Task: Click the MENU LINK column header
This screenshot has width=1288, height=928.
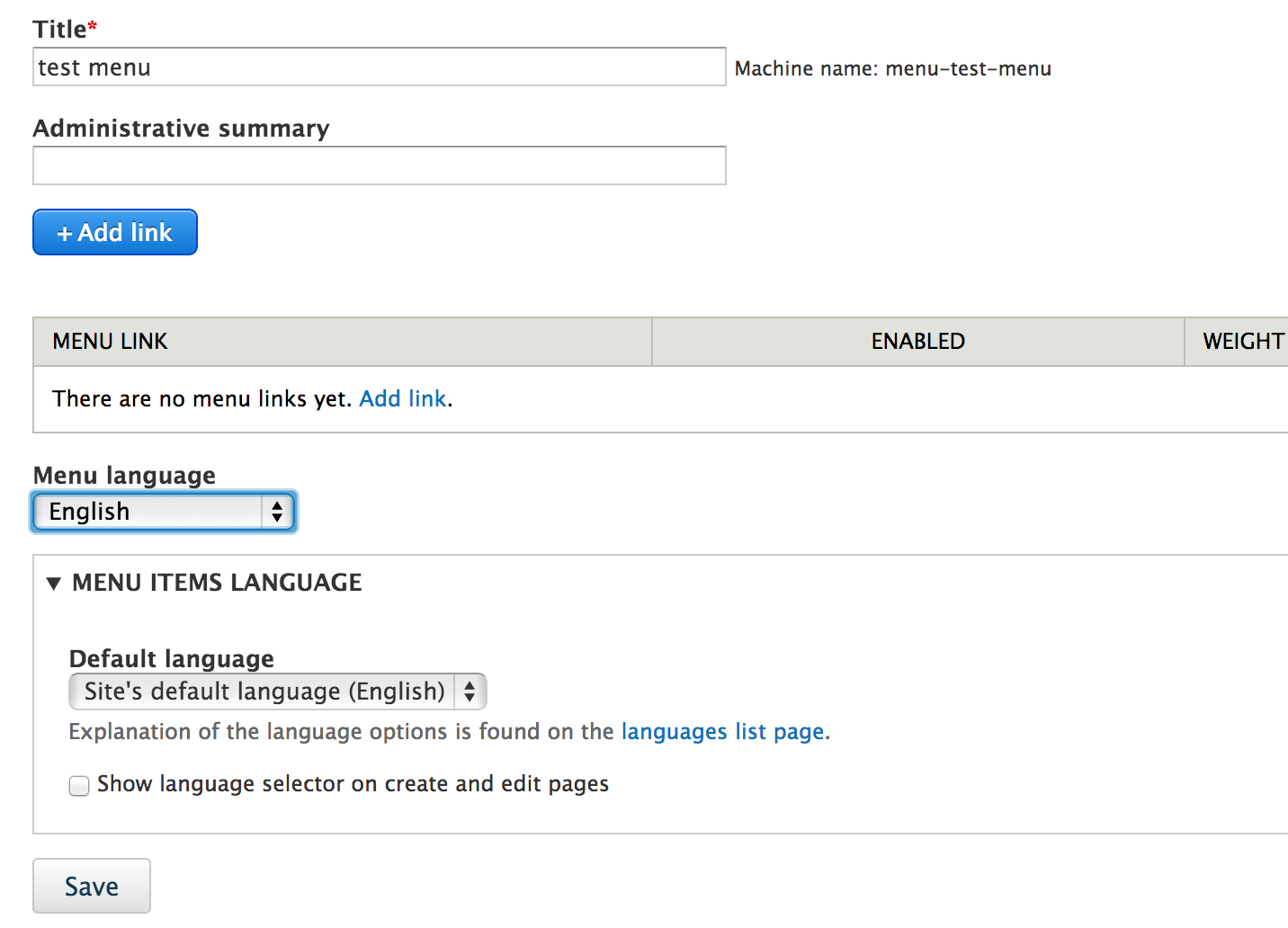Action: (110, 341)
